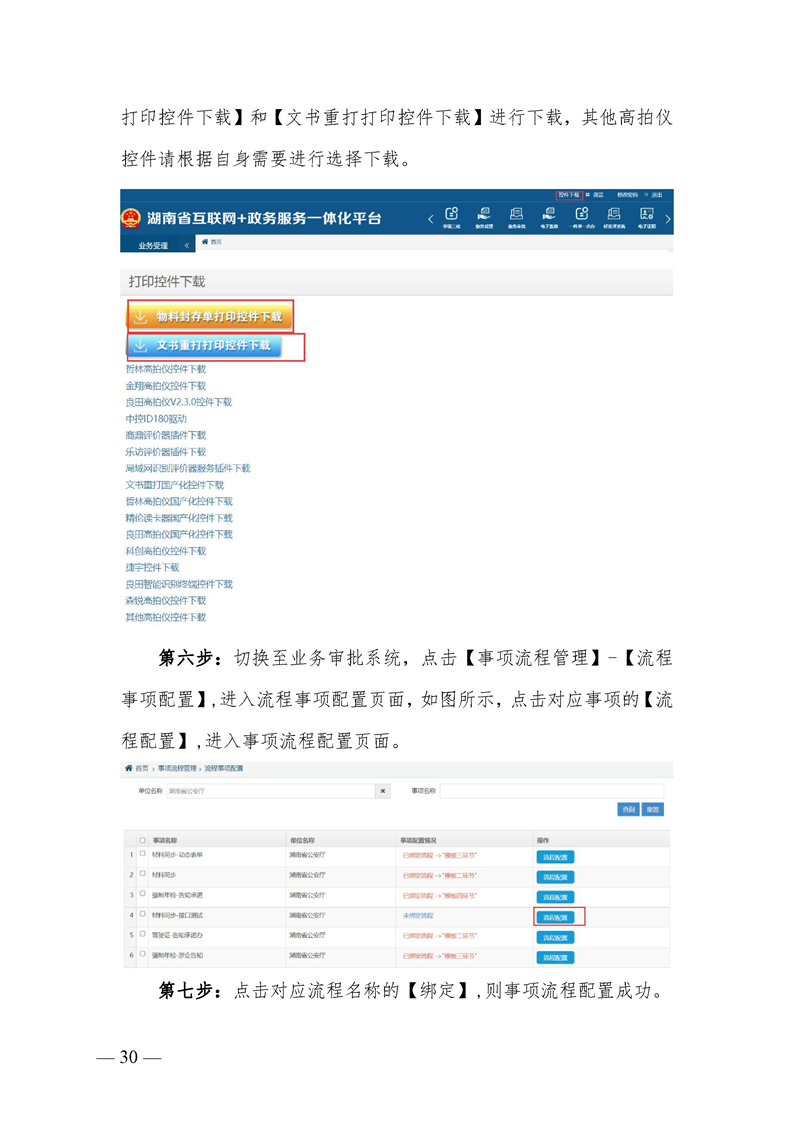Click the home icon in the 首页 tab
The image size is (793, 1122).
pos(205,242)
